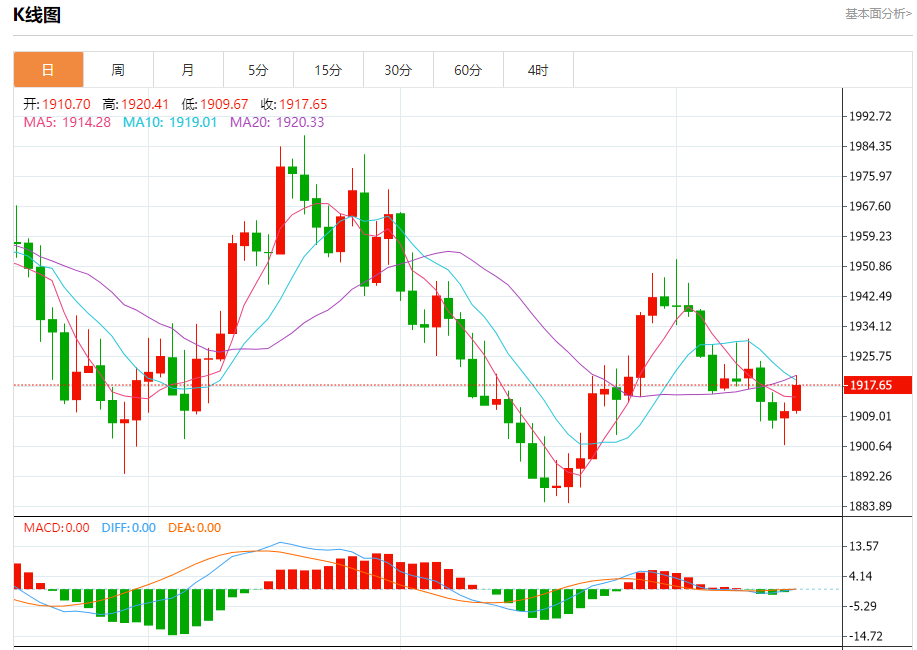Screen dimensions: 917x650
Task: Click the 1959.23 price axis label
Action: (870, 236)
